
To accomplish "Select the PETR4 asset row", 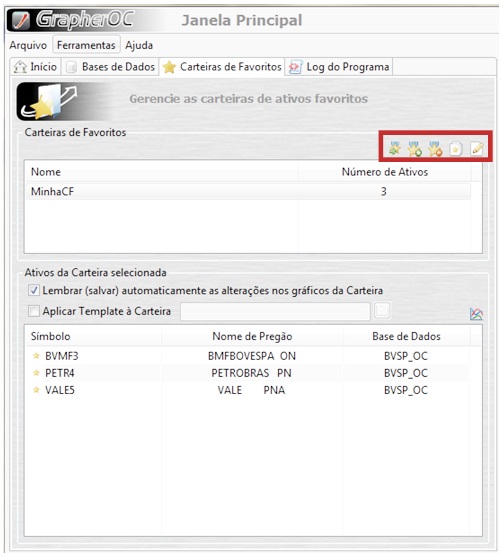I will point(249,373).
